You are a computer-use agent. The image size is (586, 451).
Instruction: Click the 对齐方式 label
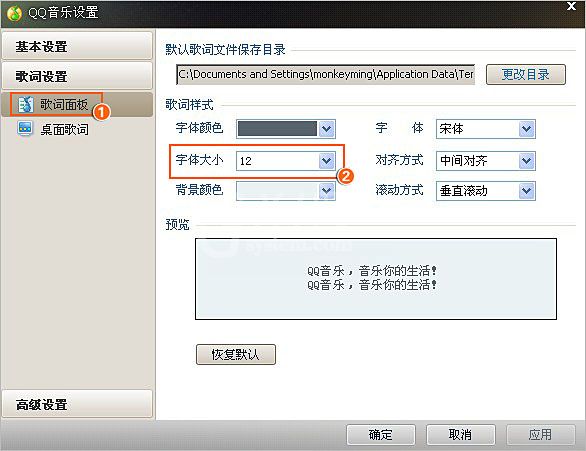pos(400,160)
